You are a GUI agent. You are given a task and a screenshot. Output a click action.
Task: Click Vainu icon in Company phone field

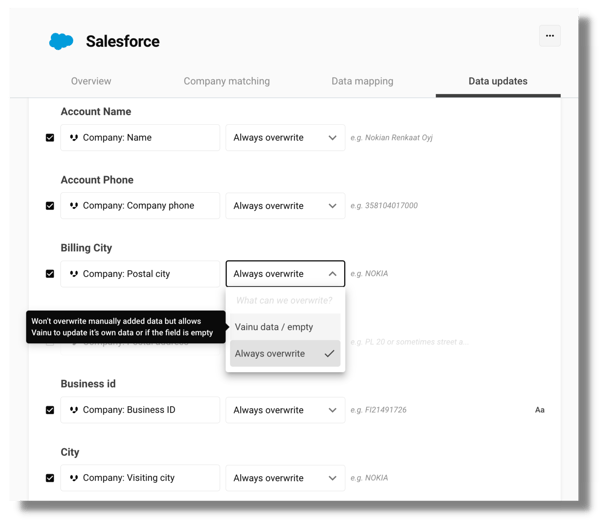(74, 206)
